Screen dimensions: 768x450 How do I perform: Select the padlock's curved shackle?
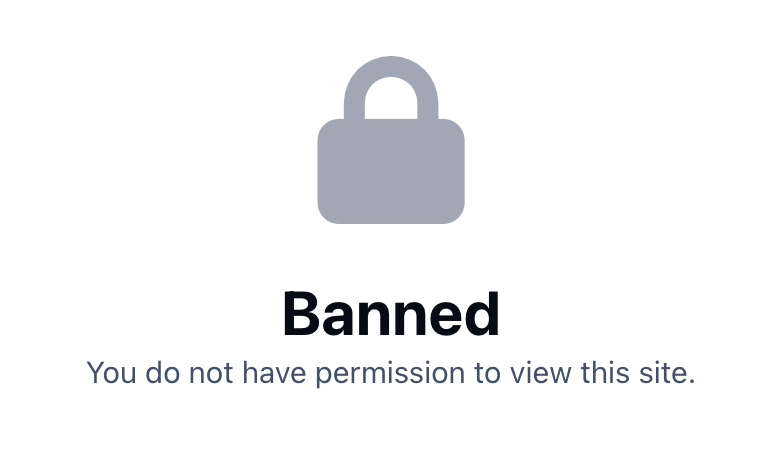click(391, 67)
